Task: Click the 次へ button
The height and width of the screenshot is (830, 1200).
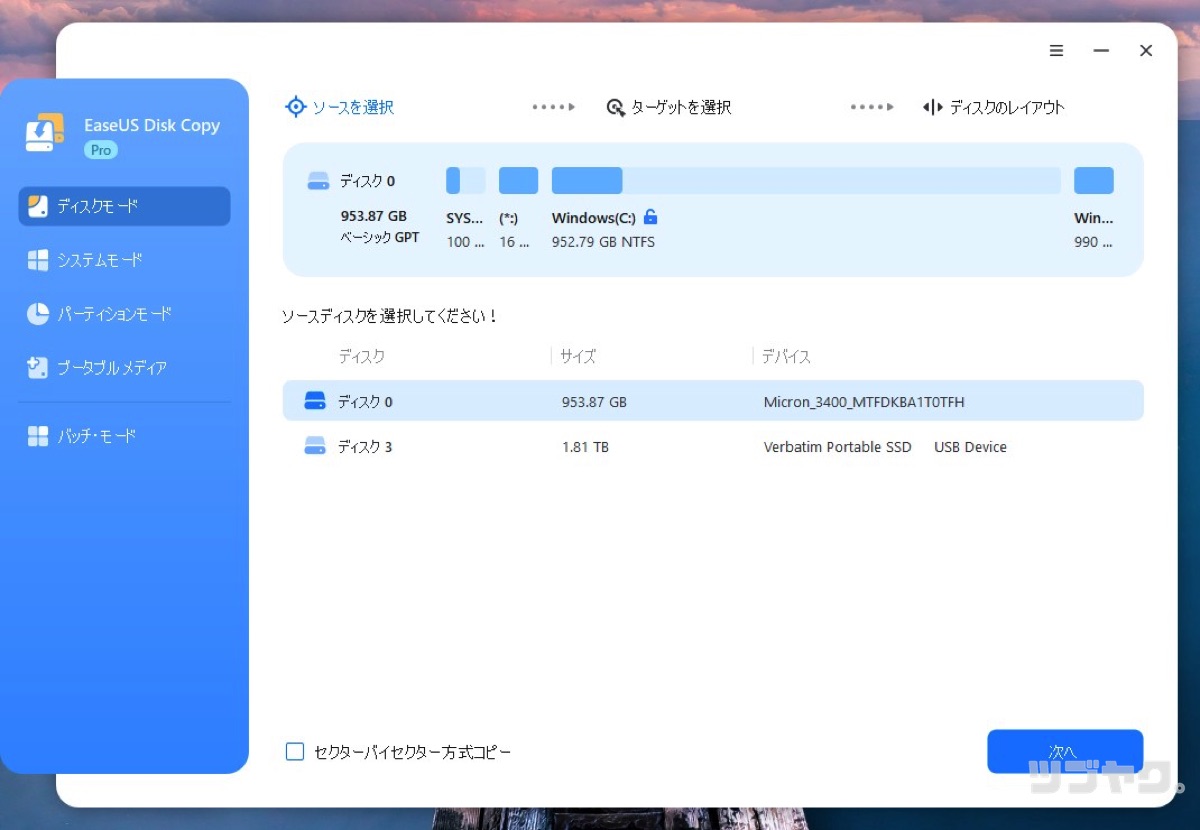Action: [x=1064, y=751]
